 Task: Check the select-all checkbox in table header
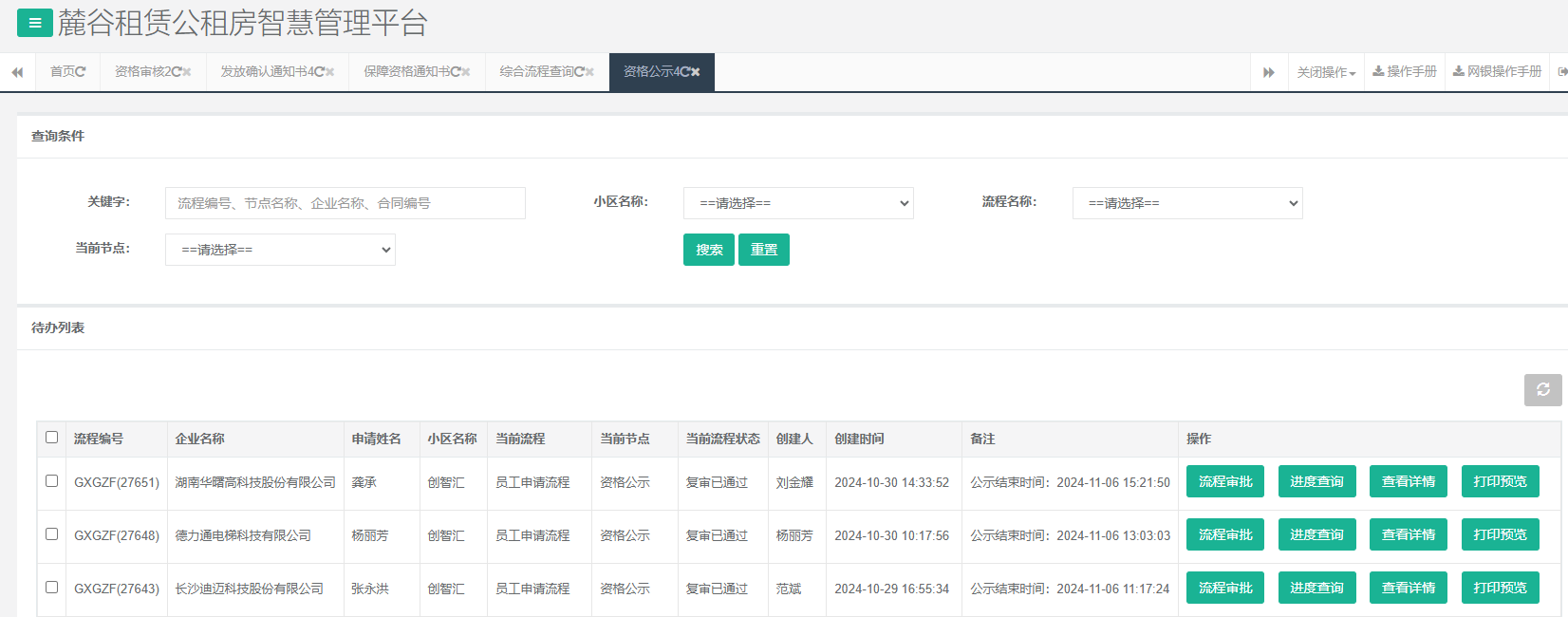[52, 438]
